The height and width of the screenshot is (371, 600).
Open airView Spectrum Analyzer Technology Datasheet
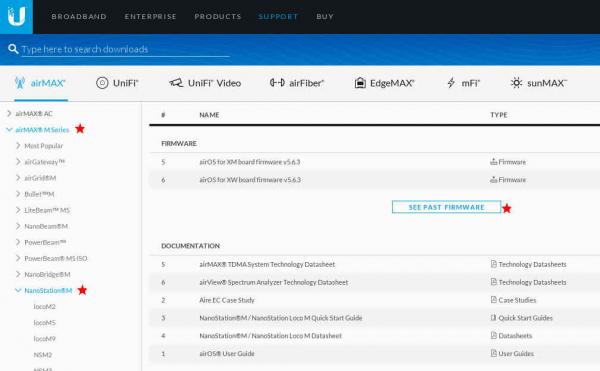tap(274, 282)
